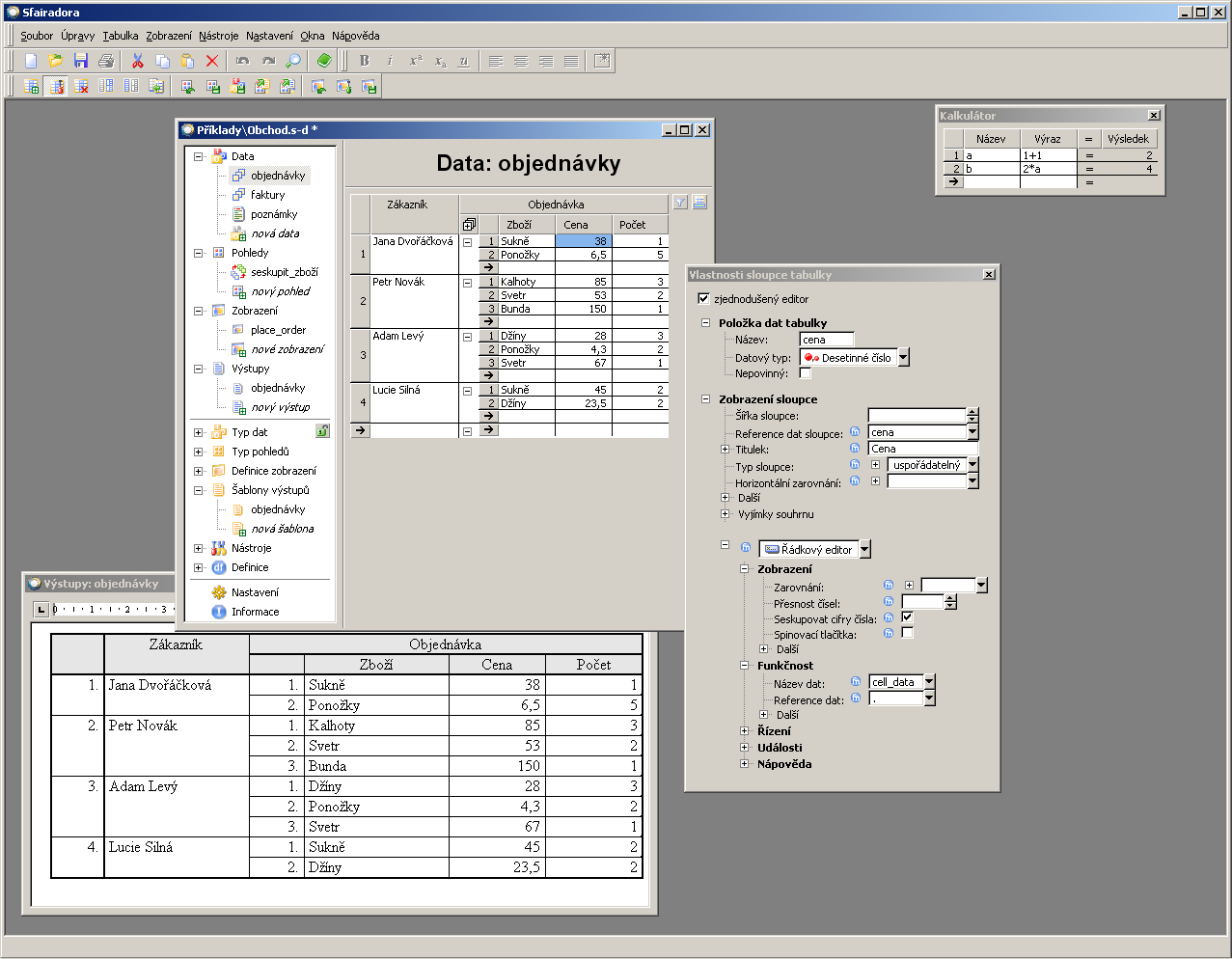Click the Save floppy disk icon
The image size is (1232, 959).
(81, 61)
